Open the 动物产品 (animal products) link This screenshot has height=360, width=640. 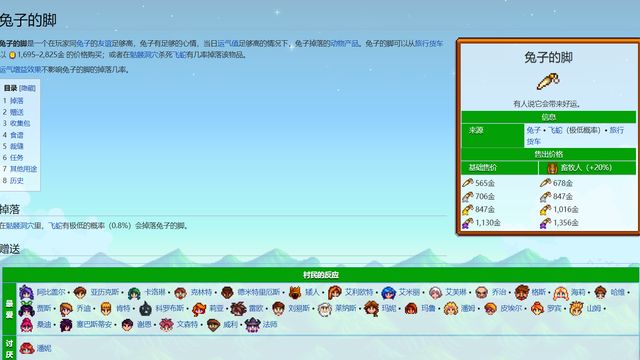pos(344,43)
